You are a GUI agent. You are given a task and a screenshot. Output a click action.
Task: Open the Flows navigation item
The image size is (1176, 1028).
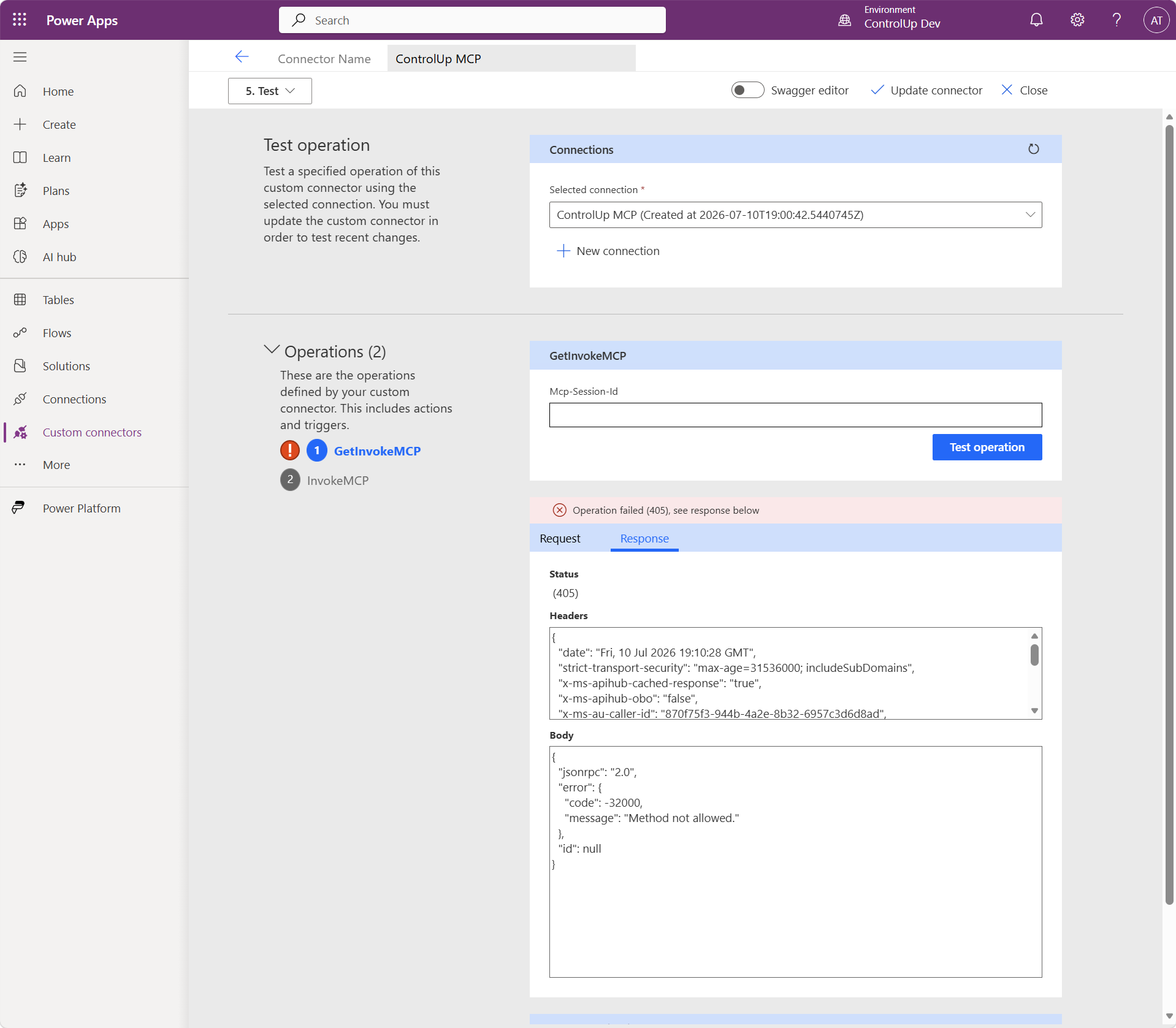(x=57, y=333)
